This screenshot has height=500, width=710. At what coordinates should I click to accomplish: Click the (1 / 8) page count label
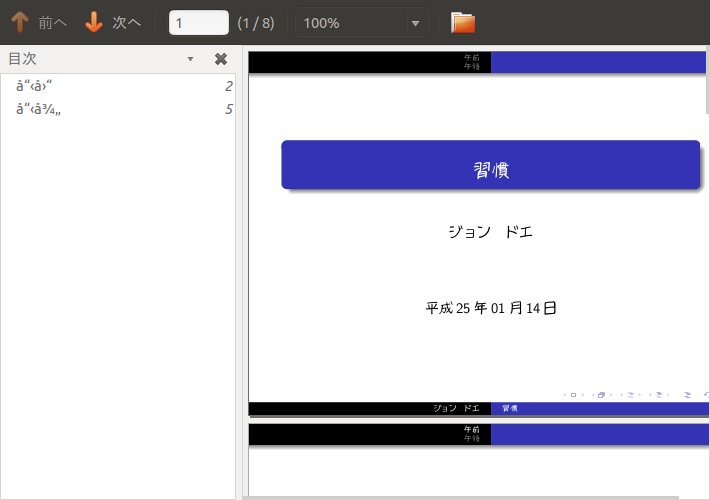pos(256,23)
